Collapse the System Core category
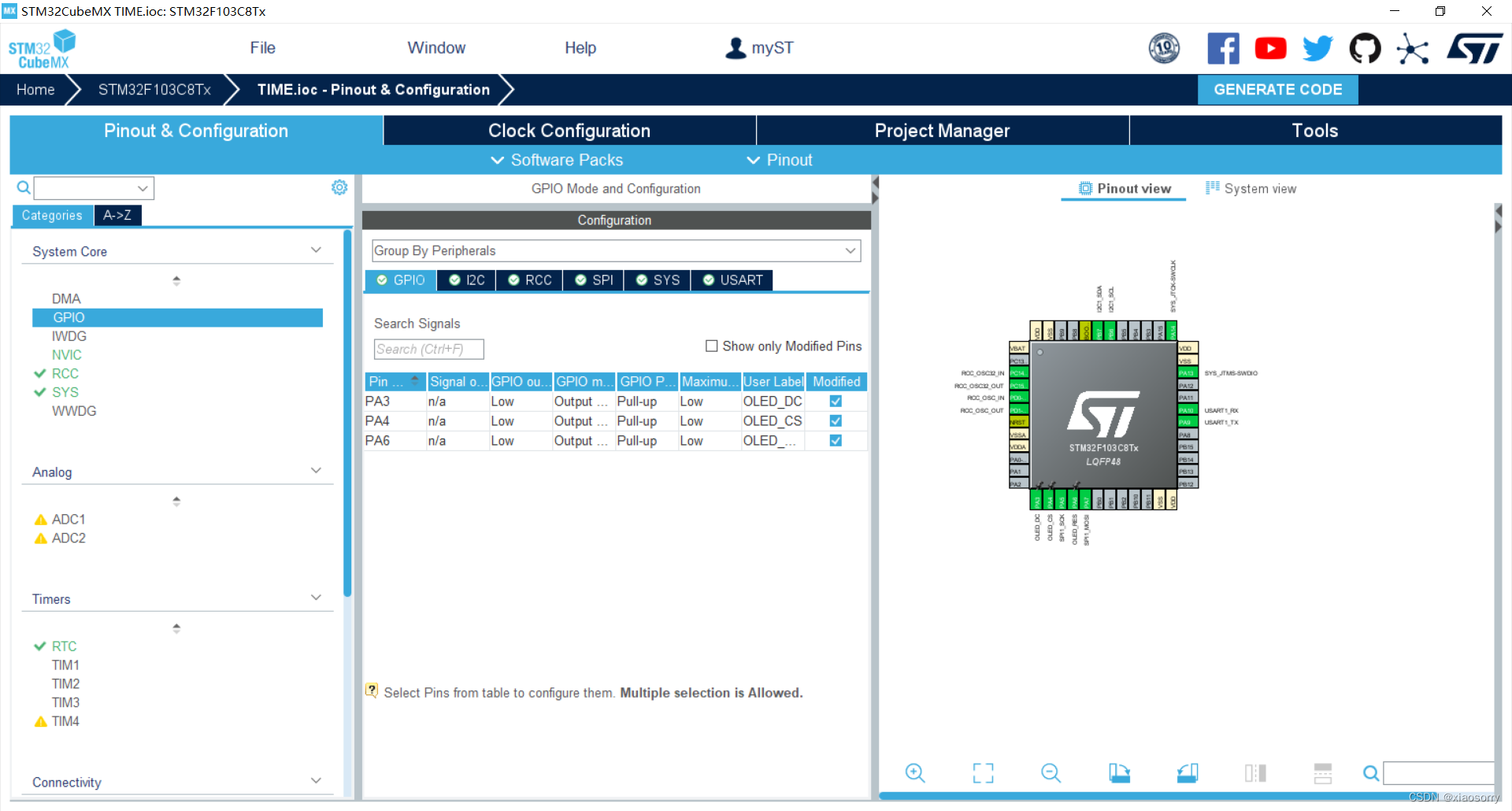 [x=316, y=250]
